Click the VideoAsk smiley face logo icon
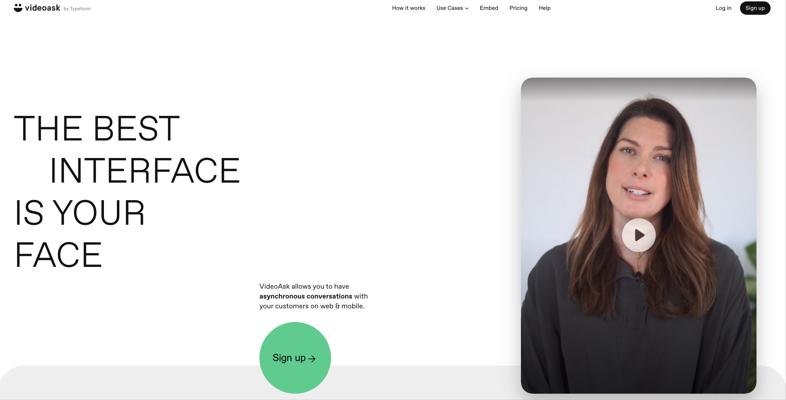Image resolution: width=786 pixels, height=400 pixels. [x=18, y=8]
